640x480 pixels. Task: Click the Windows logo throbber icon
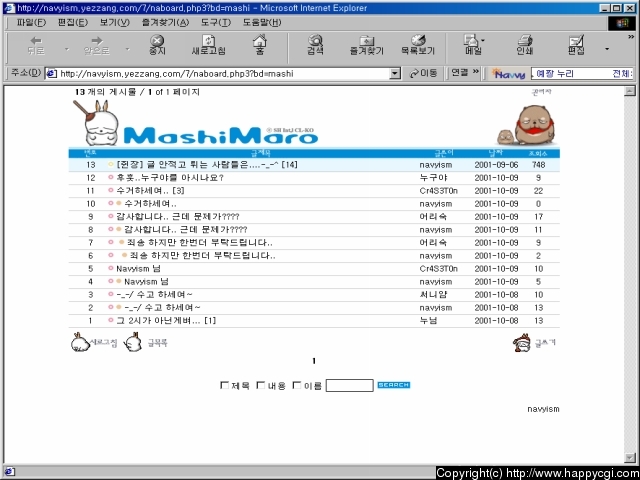tap(622, 23)
